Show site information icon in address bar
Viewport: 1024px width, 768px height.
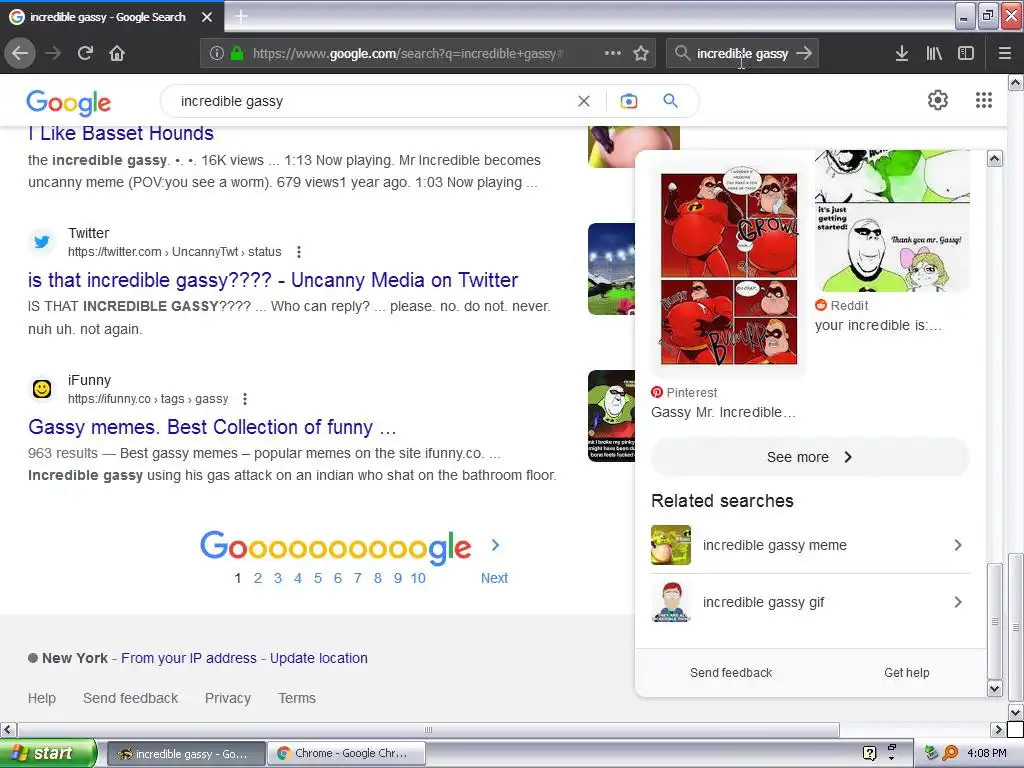(216, 54)
